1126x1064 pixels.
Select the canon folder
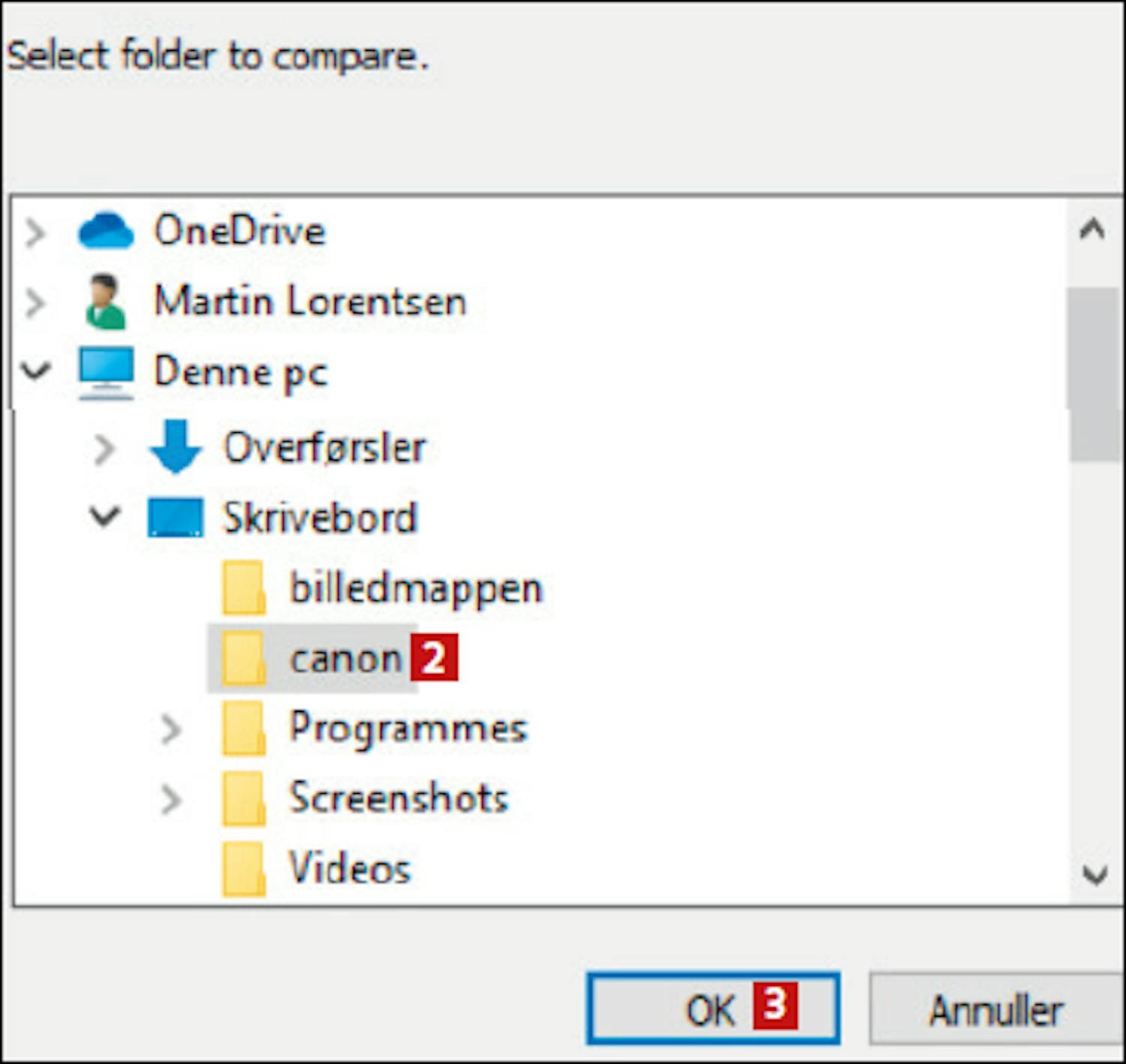click(345, 659)
